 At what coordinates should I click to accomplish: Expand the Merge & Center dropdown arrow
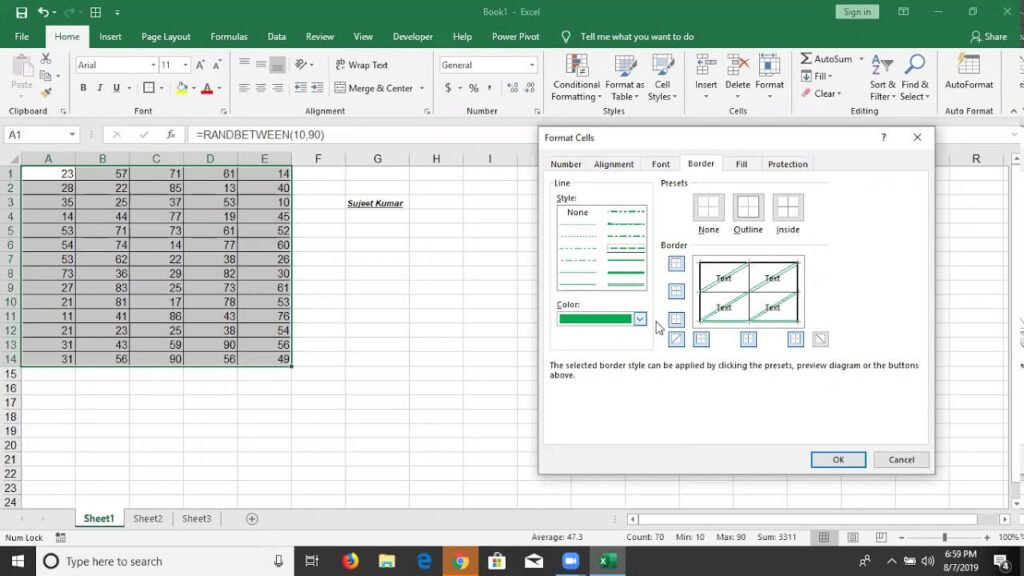422,88
